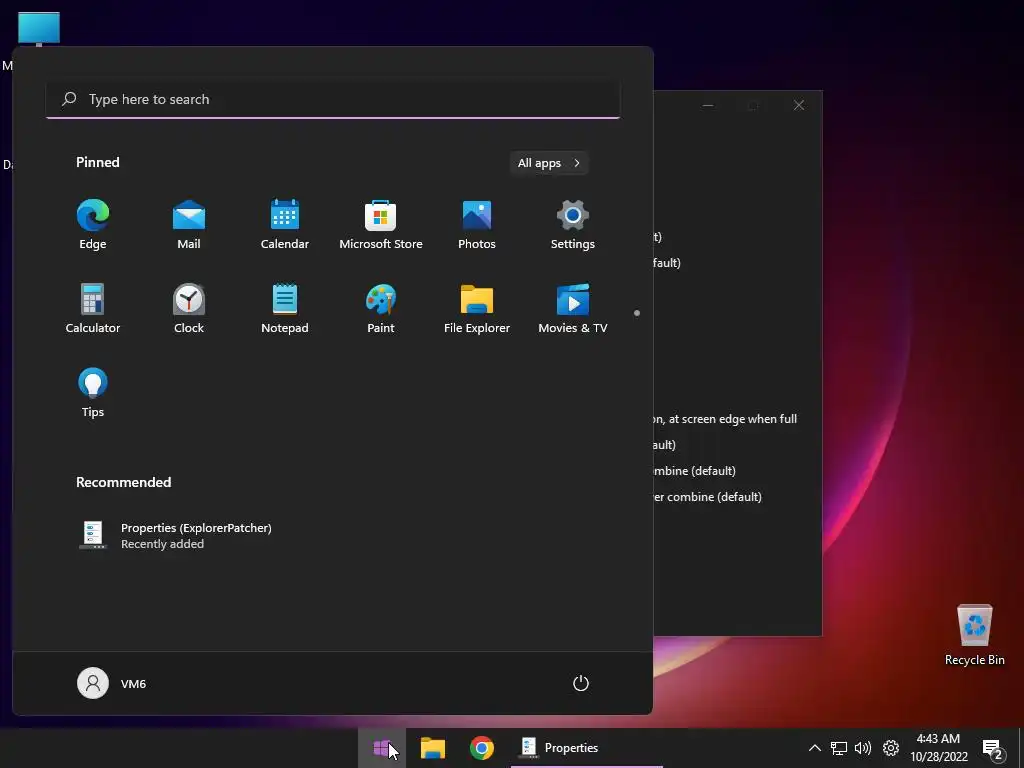Launch Google Chrome from the taskbar
Image resolution: width=1024 pixels, height=768 pixels.
coord(482,748)
